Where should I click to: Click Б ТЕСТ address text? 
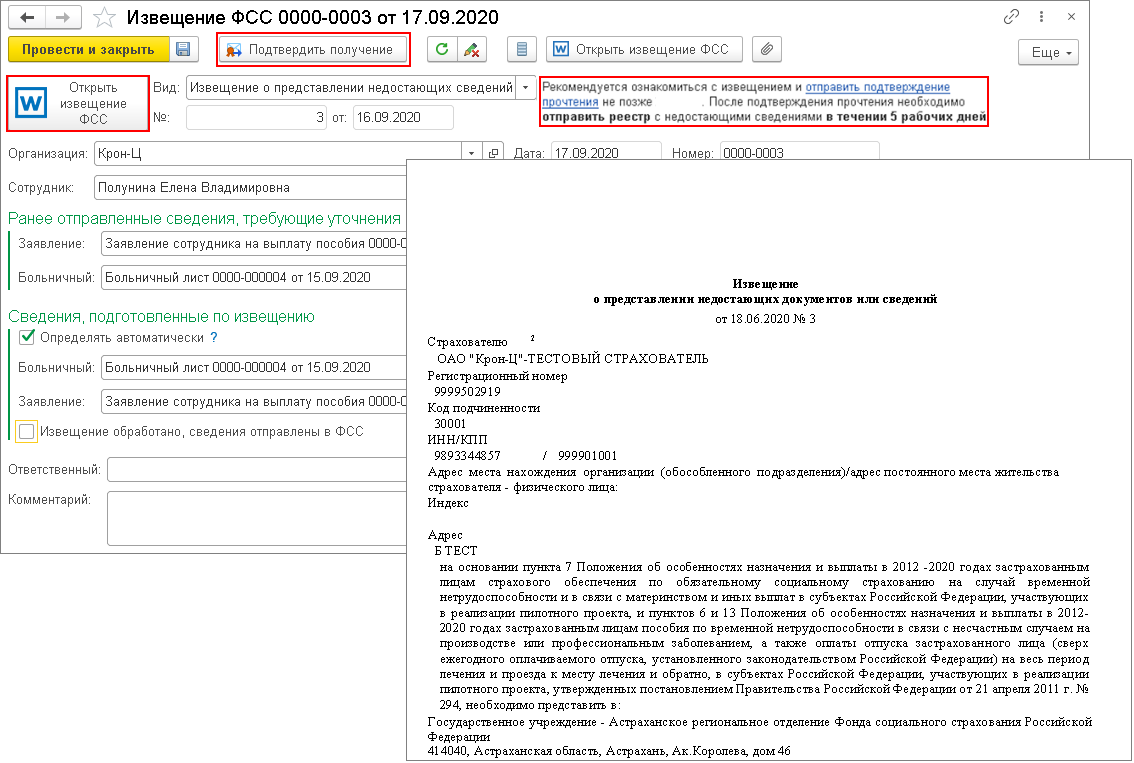point(456,551)
